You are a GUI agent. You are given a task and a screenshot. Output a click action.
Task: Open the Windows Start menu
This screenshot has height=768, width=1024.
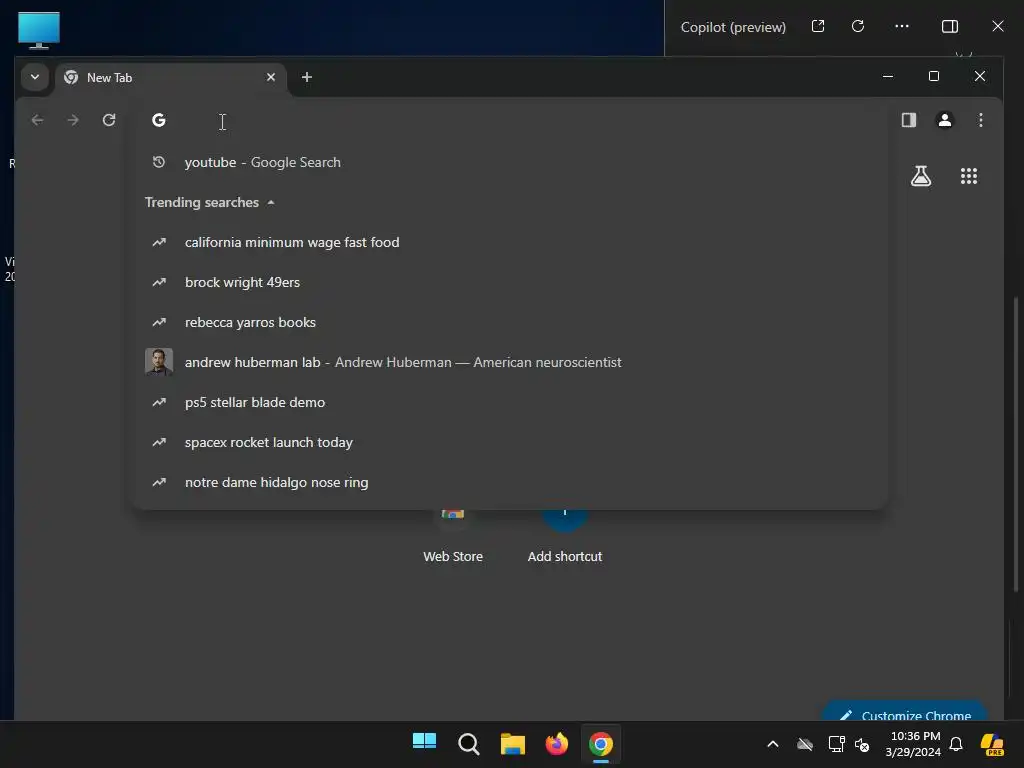pyautogui.click(x=424, y=743)
